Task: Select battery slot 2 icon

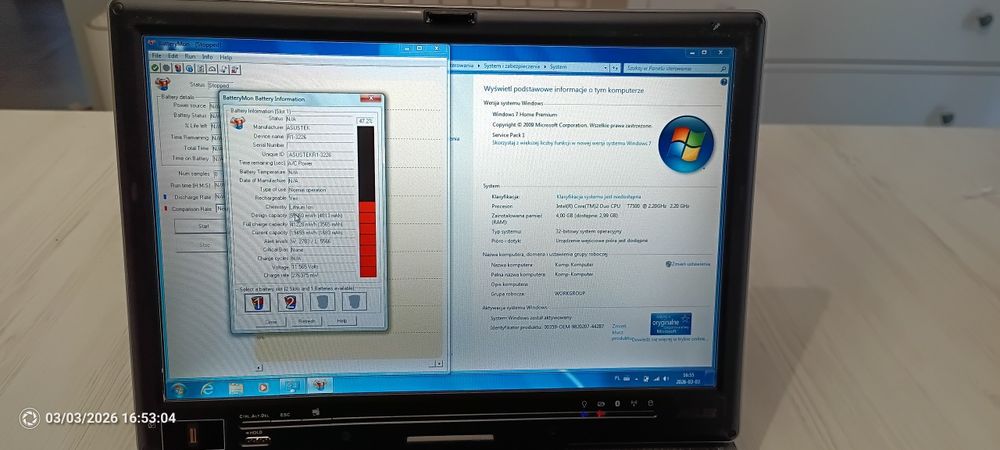Action: (290, 301)
